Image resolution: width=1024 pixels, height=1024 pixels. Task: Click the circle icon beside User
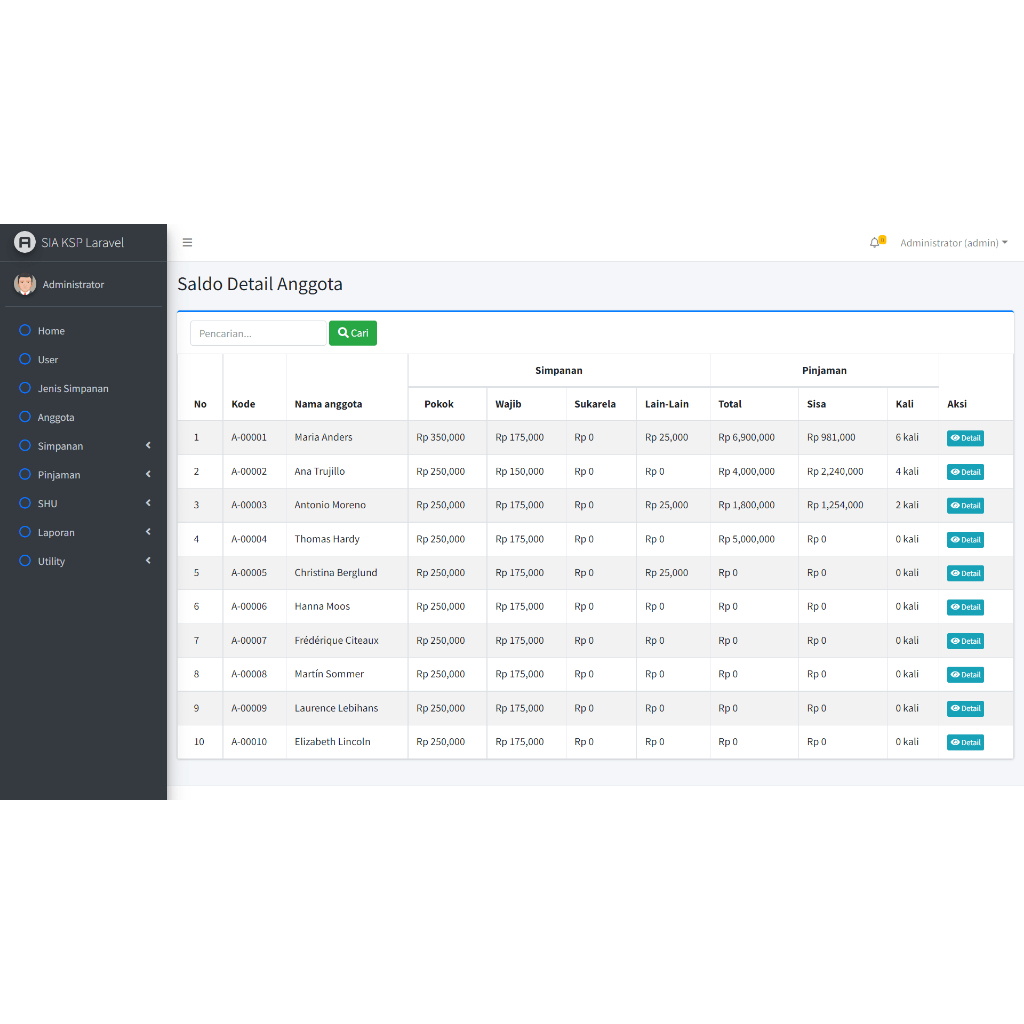pyautogui.click(x=25, y=359)
